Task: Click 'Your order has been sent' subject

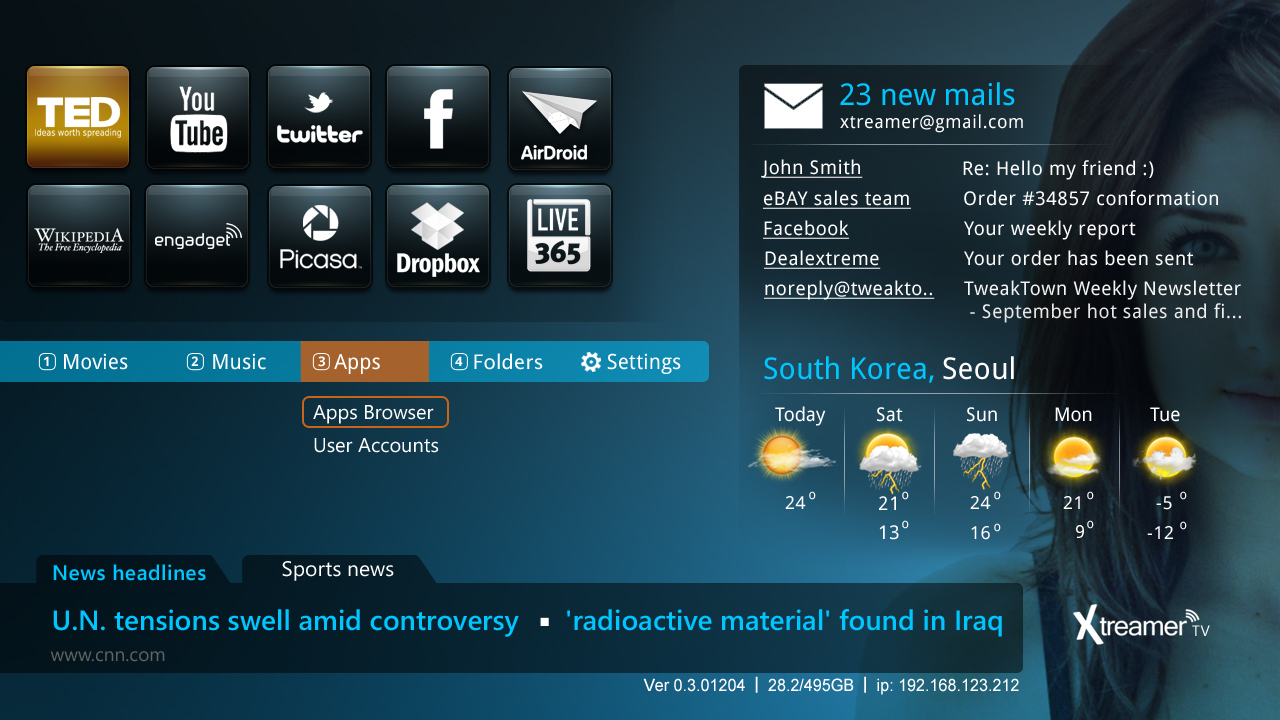Action: point(1079,259)
